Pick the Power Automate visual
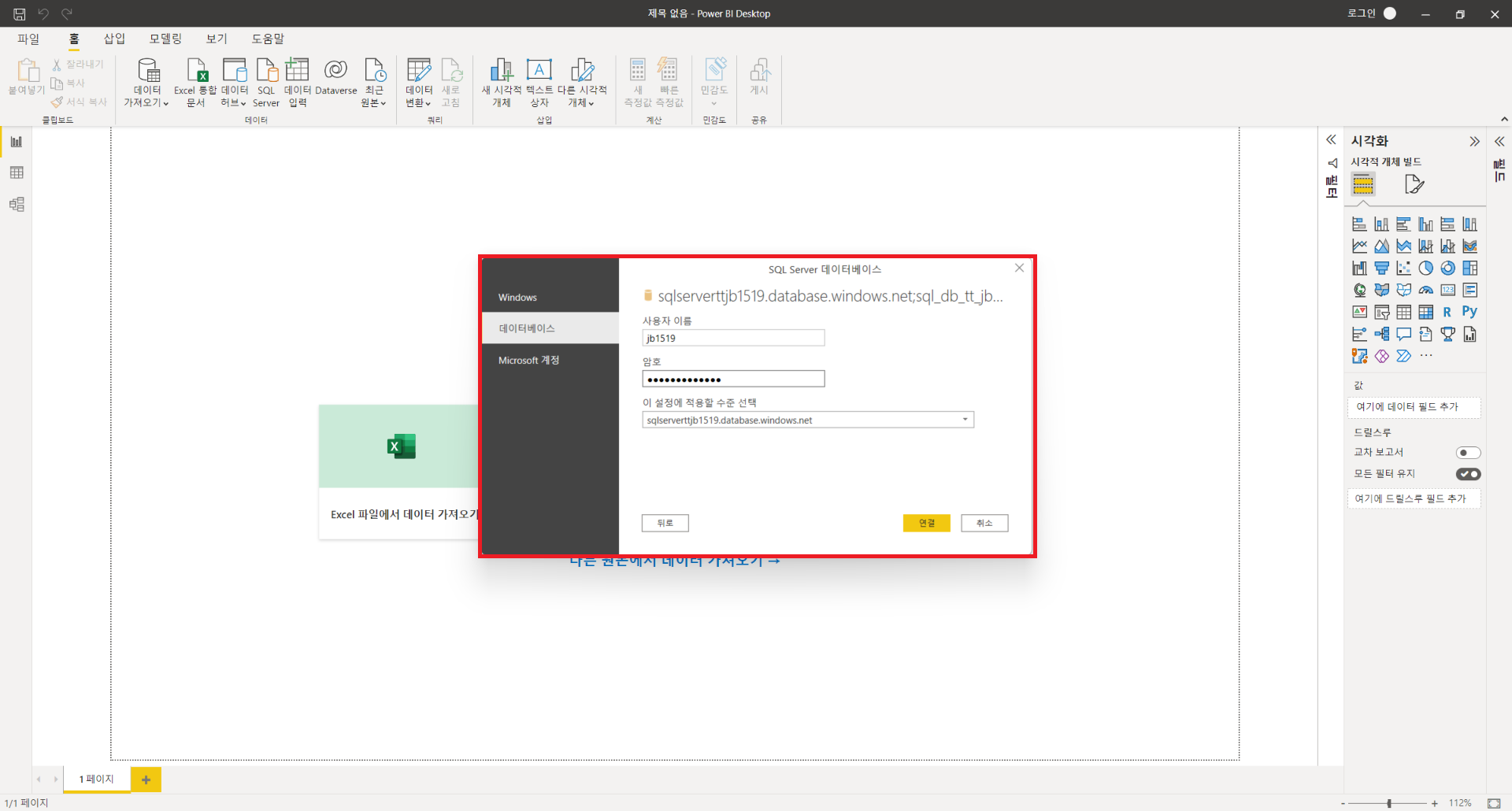Screen dimensions: 1512x811 pos(1403,357)
